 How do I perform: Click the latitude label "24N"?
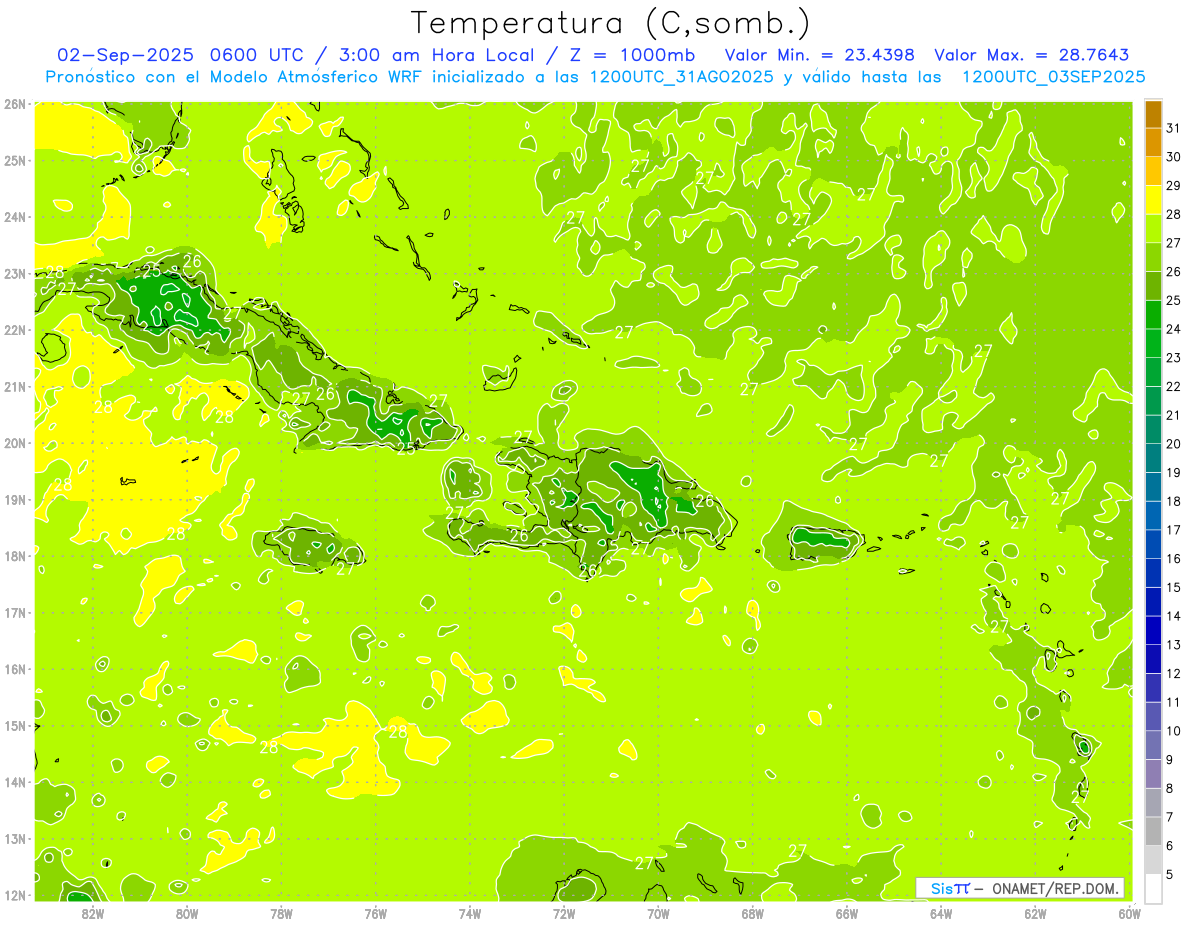coord(14,217)
